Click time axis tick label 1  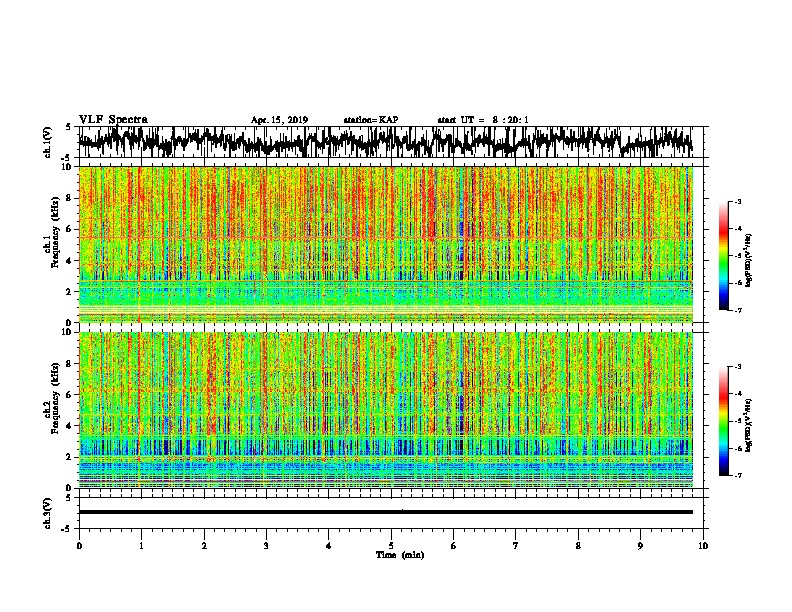tap(141, 546)
